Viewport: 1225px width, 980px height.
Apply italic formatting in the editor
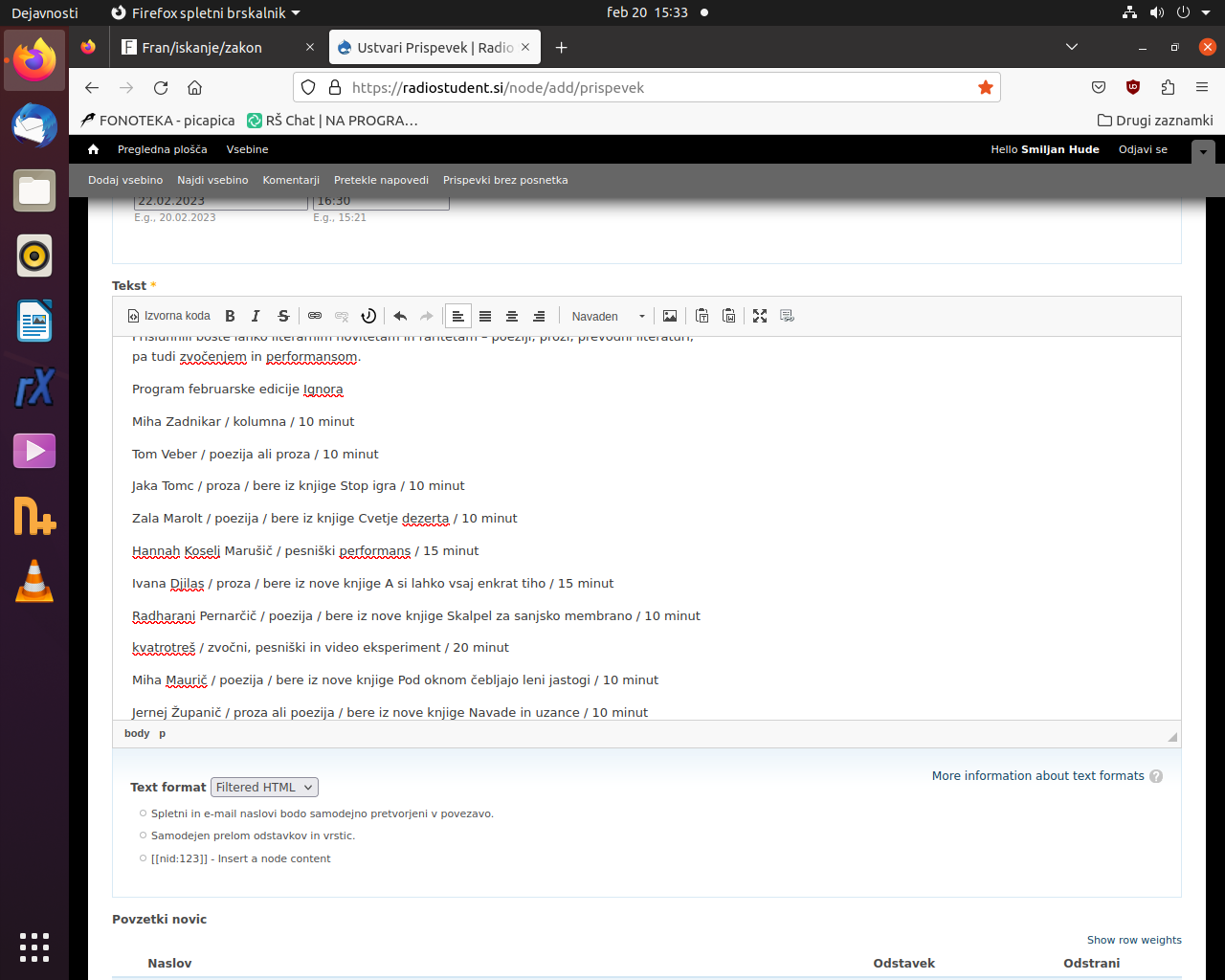[256, 316]
